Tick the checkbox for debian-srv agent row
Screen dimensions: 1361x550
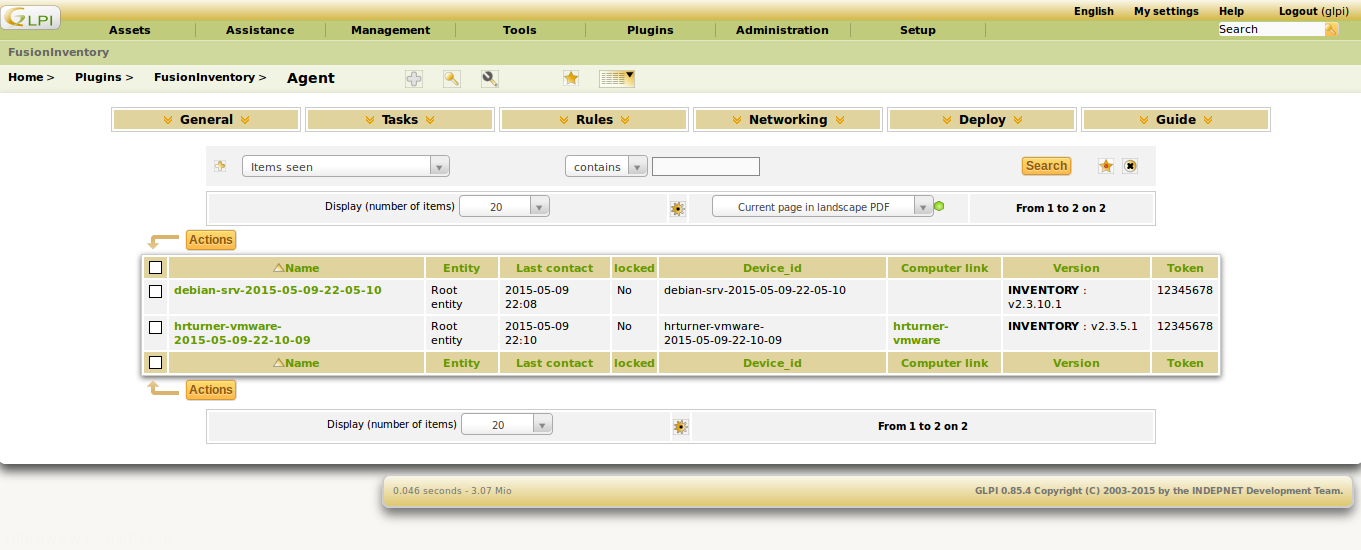pyautogui.click(x=155, y=291)
